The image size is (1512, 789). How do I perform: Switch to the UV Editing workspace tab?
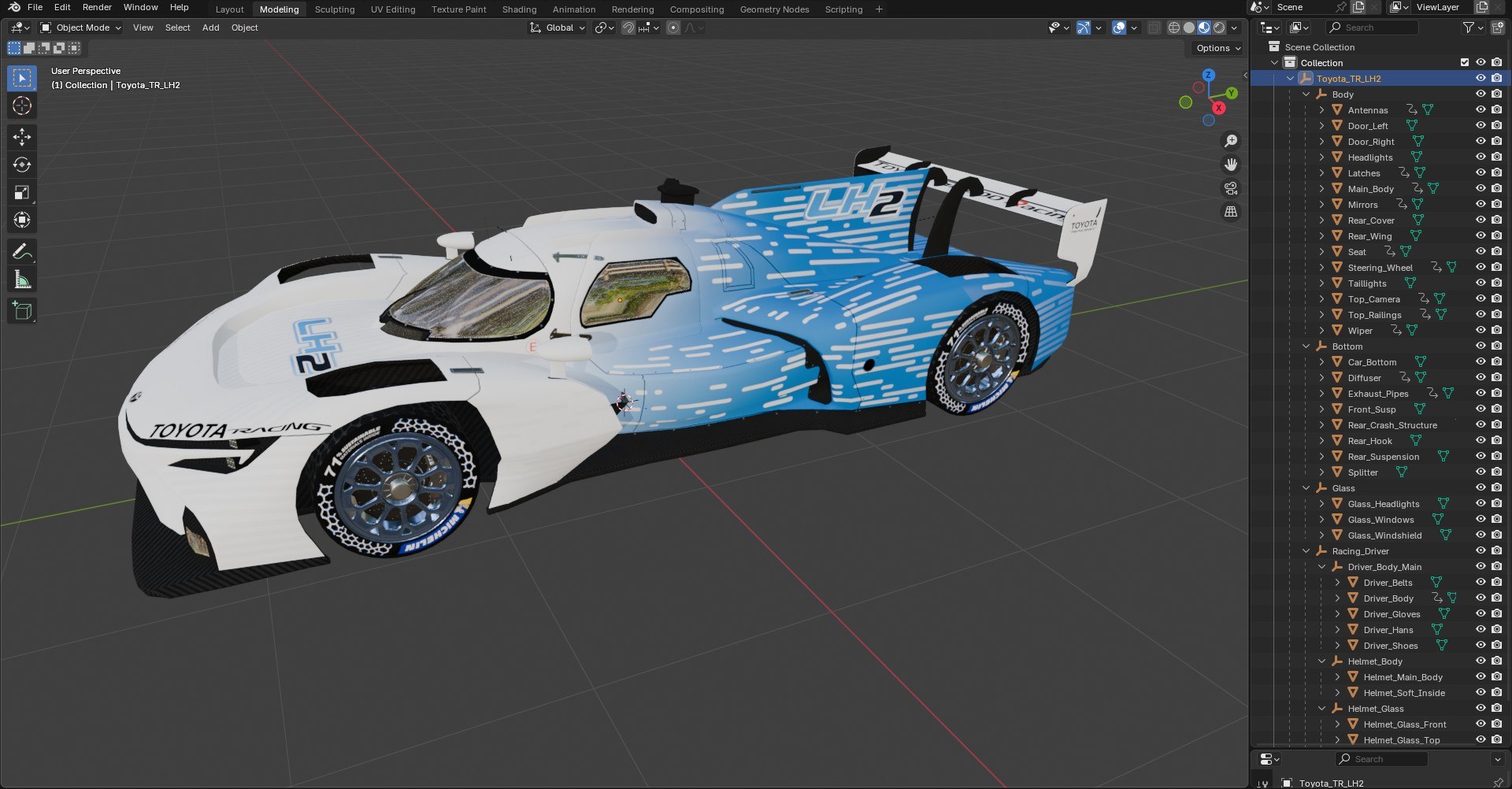point(393,9)
